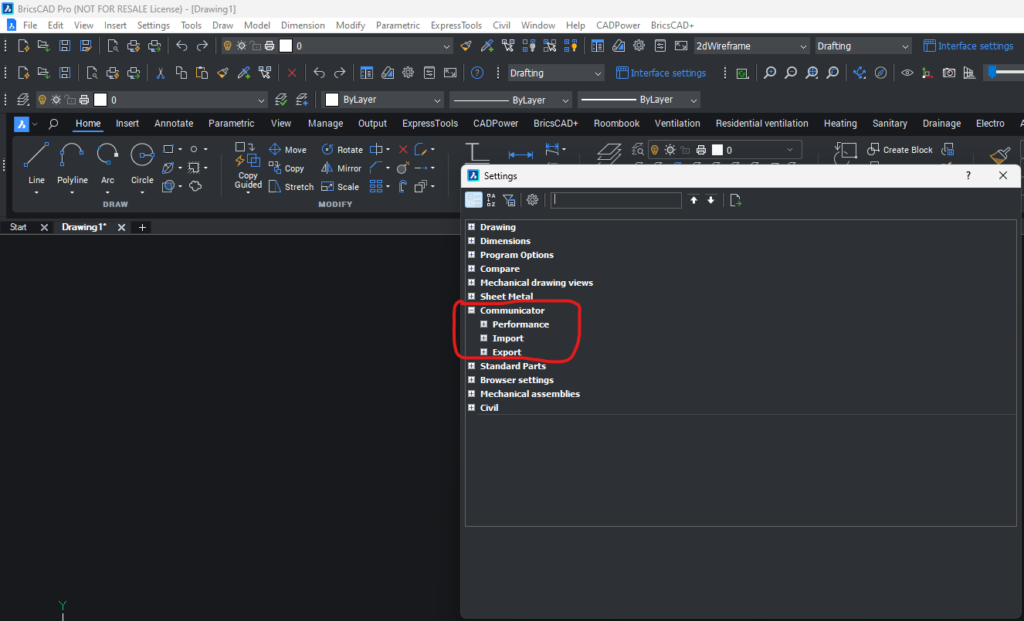The image size is (1024, 621).
Task: Expand the Program Options category
Action: coord(472,255)
